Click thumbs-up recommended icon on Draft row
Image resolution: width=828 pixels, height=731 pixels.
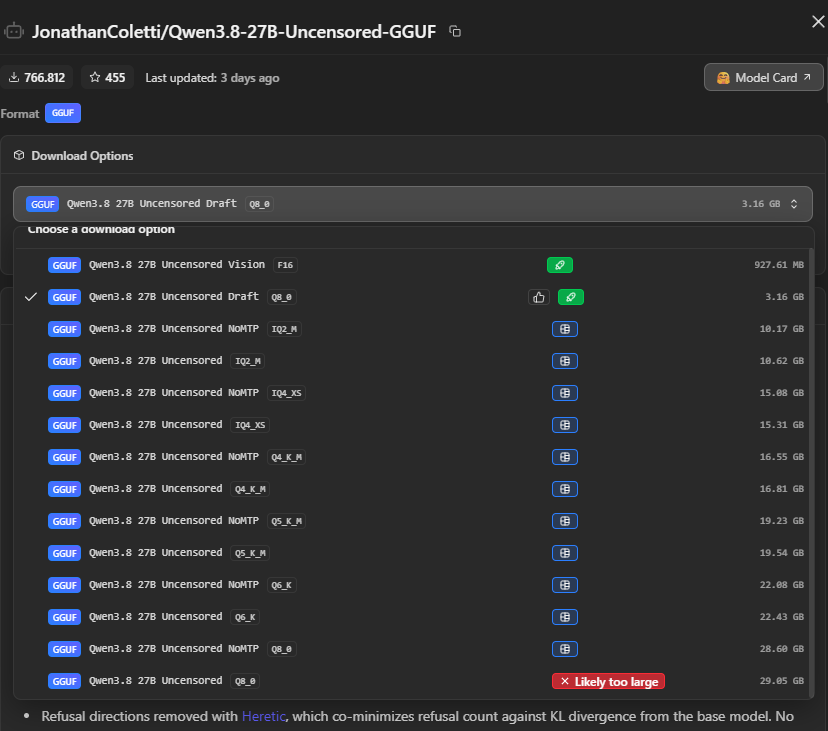pyautogui.click(x=539, y=297)
